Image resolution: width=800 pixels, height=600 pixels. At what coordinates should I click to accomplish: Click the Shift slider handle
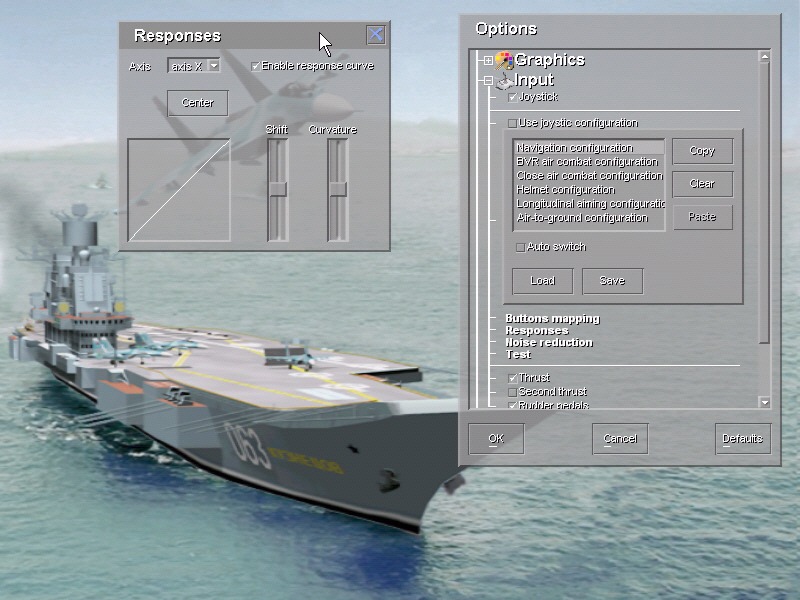[277, 189]
